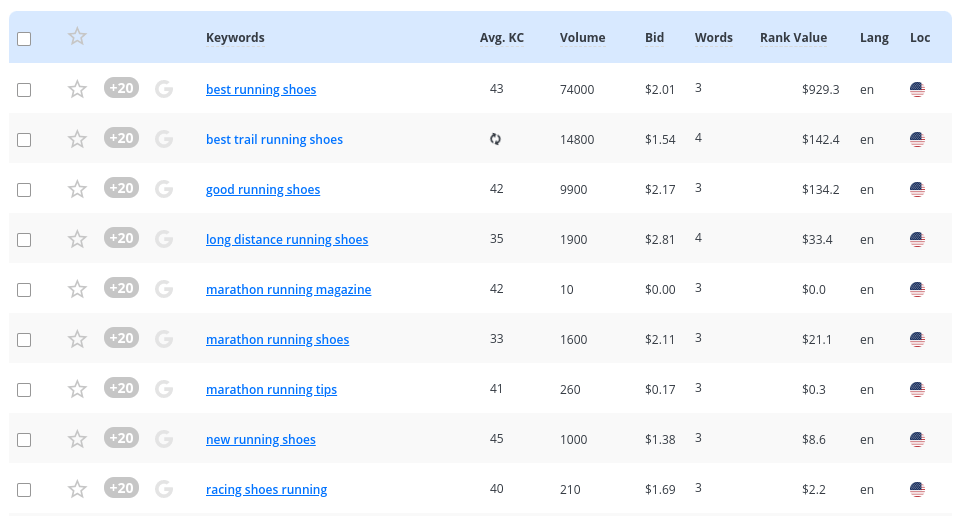Star the 'long distance running shoes' keyword
The image size is (964, 516).
77,239
